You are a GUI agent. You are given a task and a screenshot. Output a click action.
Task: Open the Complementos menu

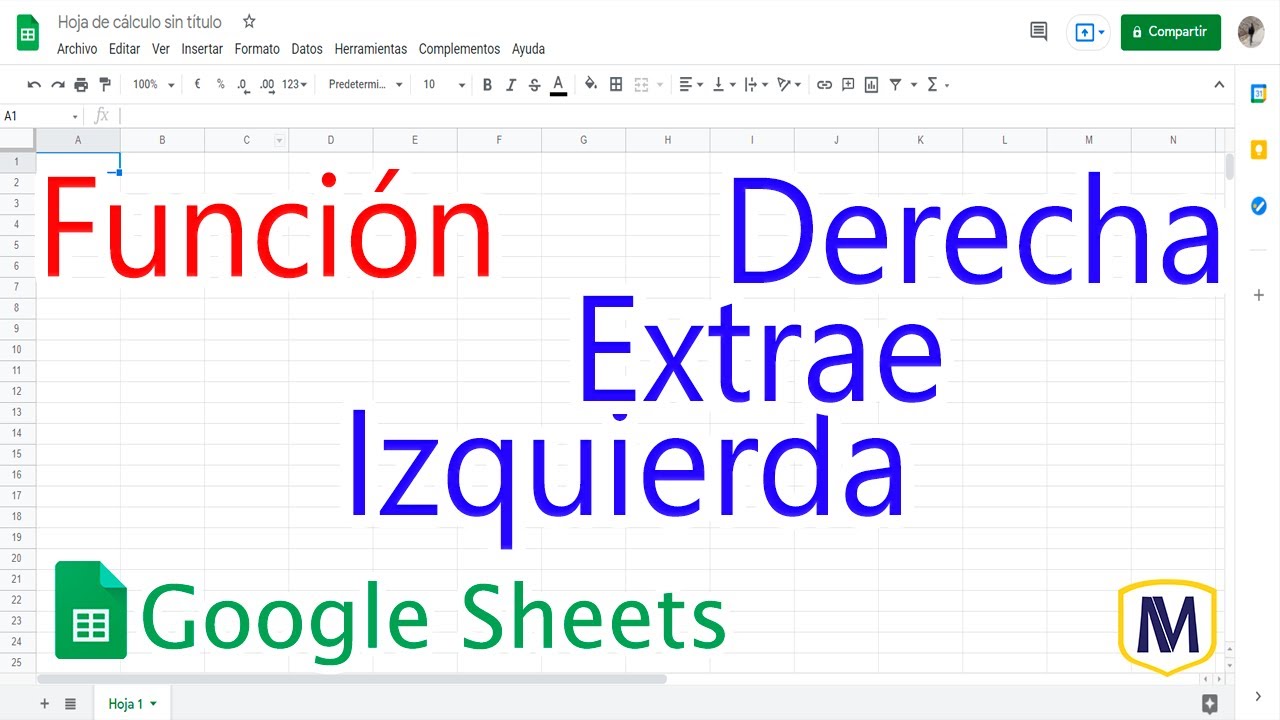coord(459,49)
